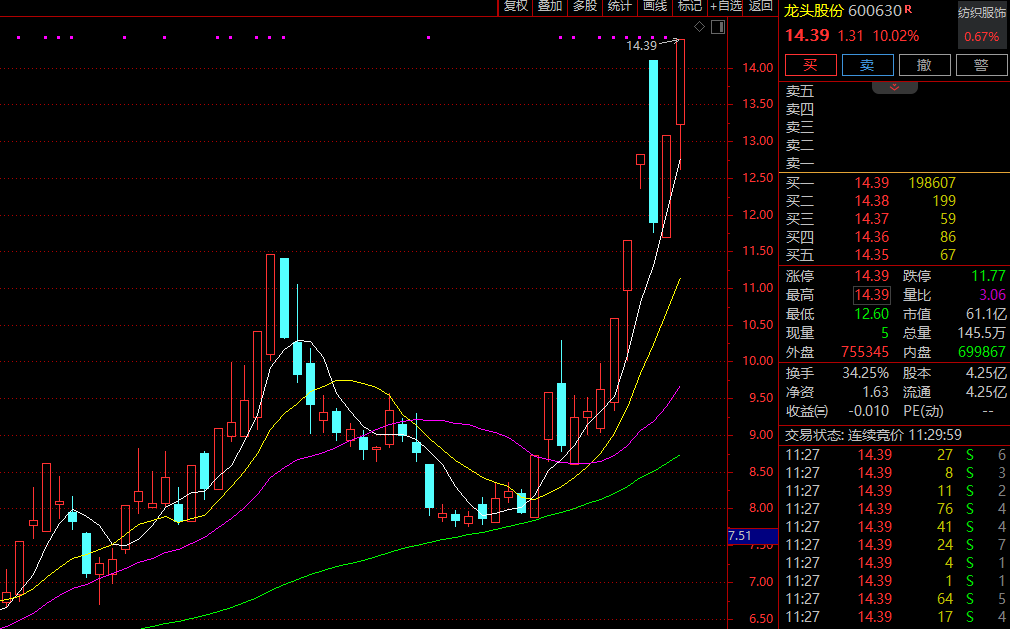Click the 买一 price 14.39
1010x629 pixels.
872,183
